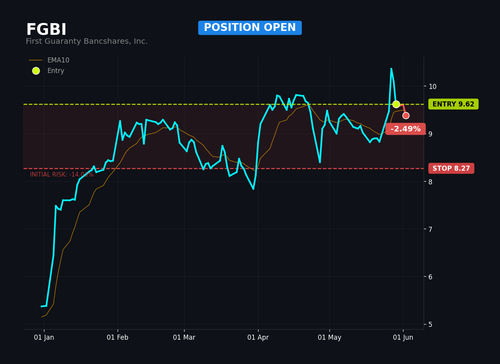Click the yellow Entry legend dot
The image size is (500, 364).
pyautogui.click(x=36, y=71)
